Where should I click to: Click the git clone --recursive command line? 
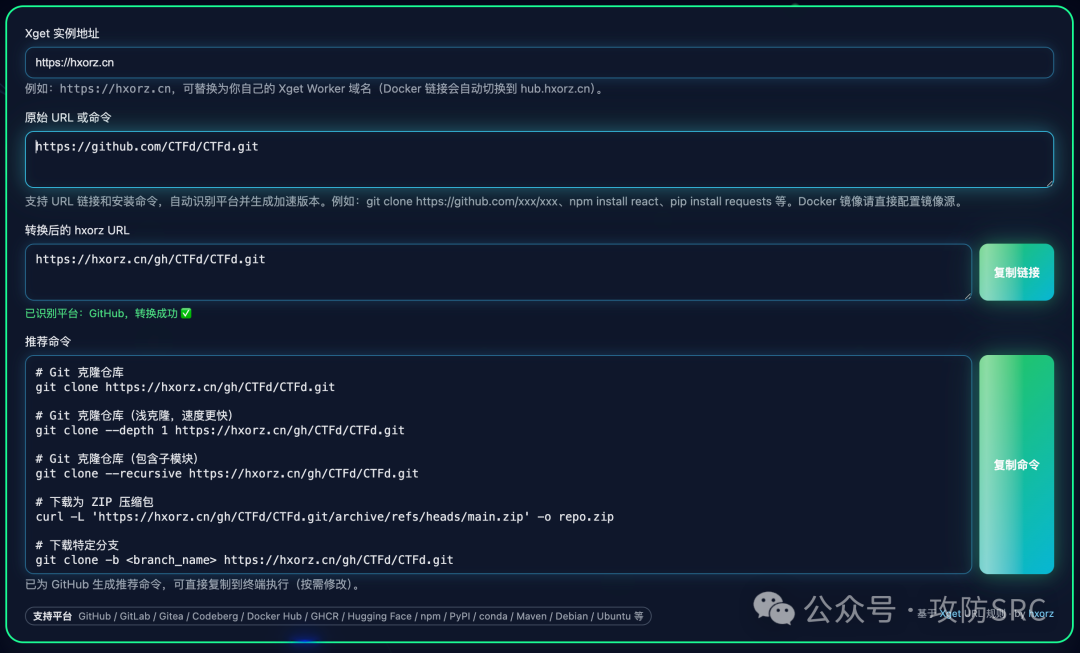click(227, 473)
